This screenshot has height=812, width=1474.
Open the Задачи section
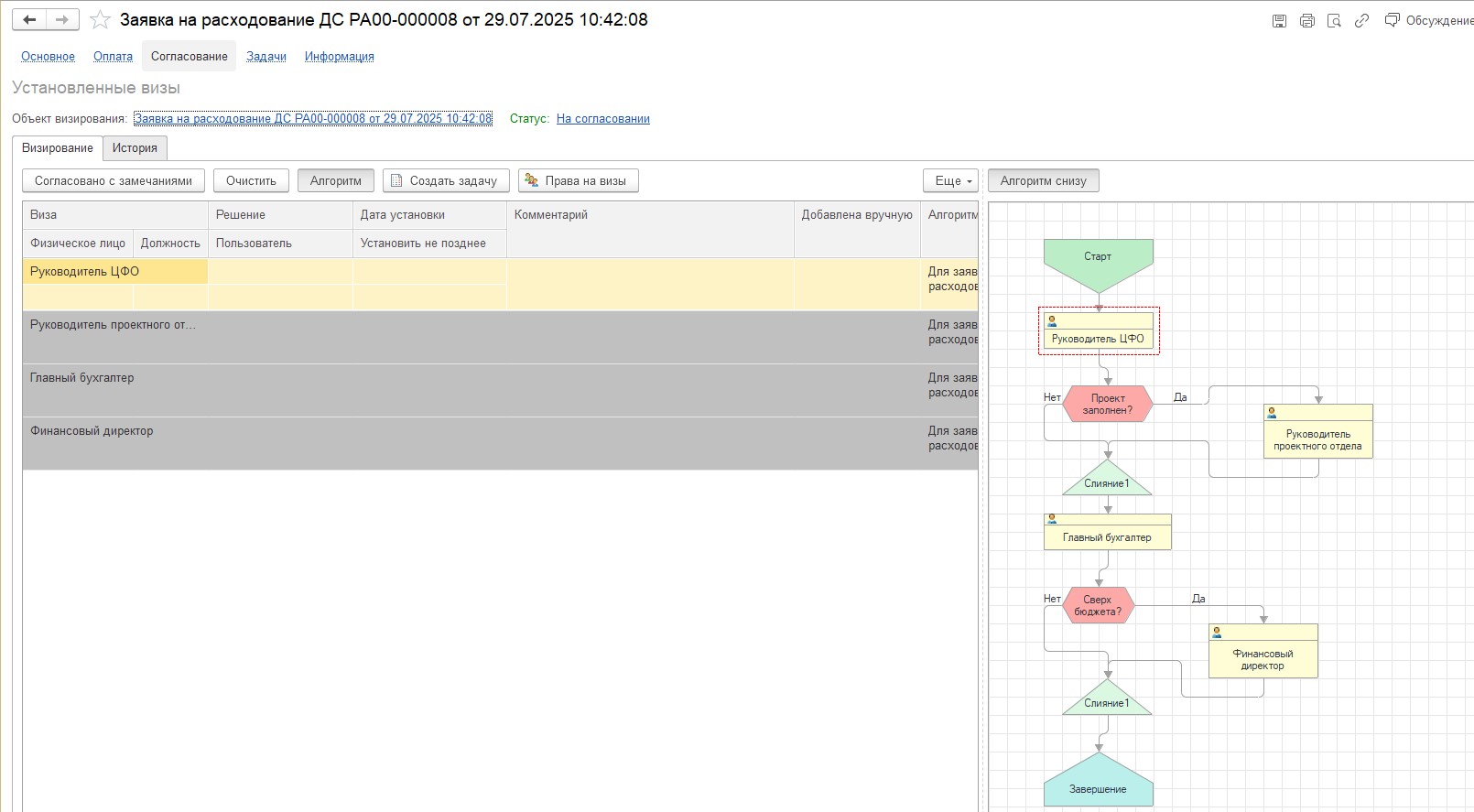[266, 57]
